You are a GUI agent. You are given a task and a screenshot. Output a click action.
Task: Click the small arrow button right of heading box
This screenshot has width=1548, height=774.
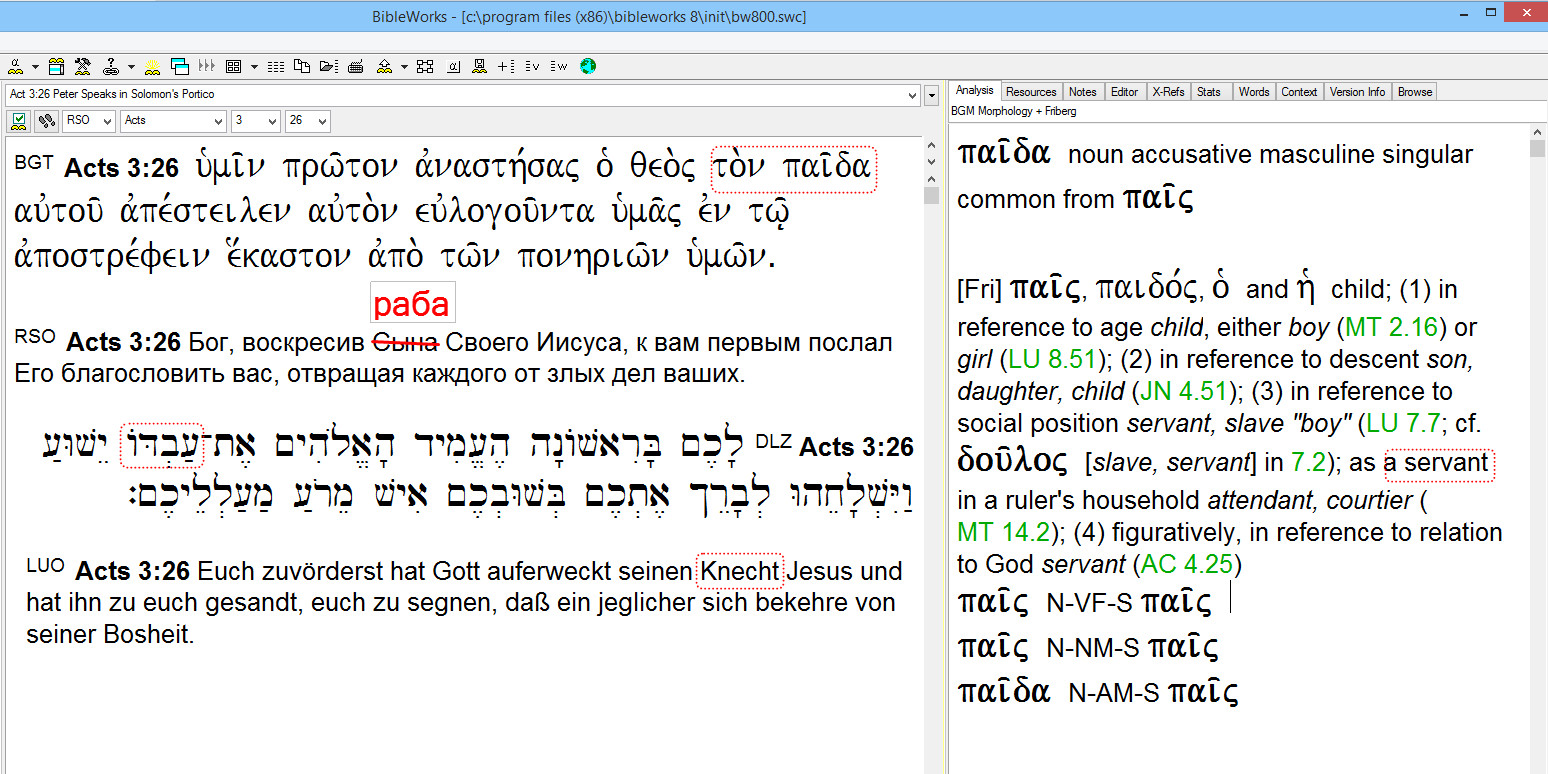pyautogui.click(x=932, y=95)
